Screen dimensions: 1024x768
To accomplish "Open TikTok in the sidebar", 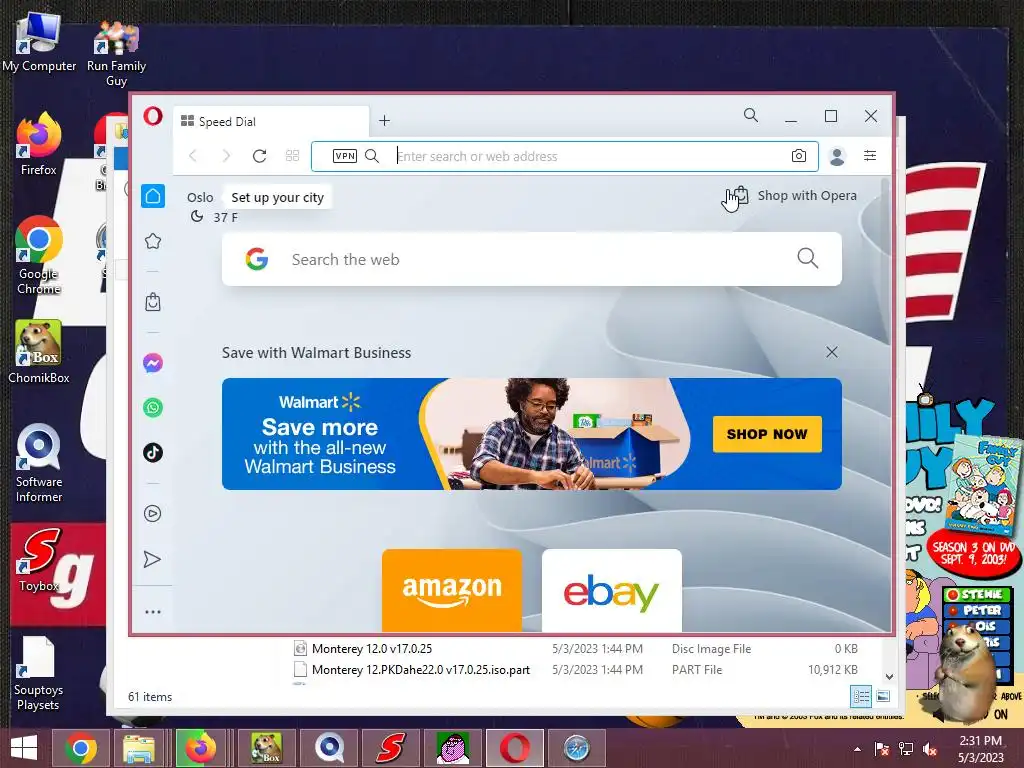I will click(x=153, y=453).
